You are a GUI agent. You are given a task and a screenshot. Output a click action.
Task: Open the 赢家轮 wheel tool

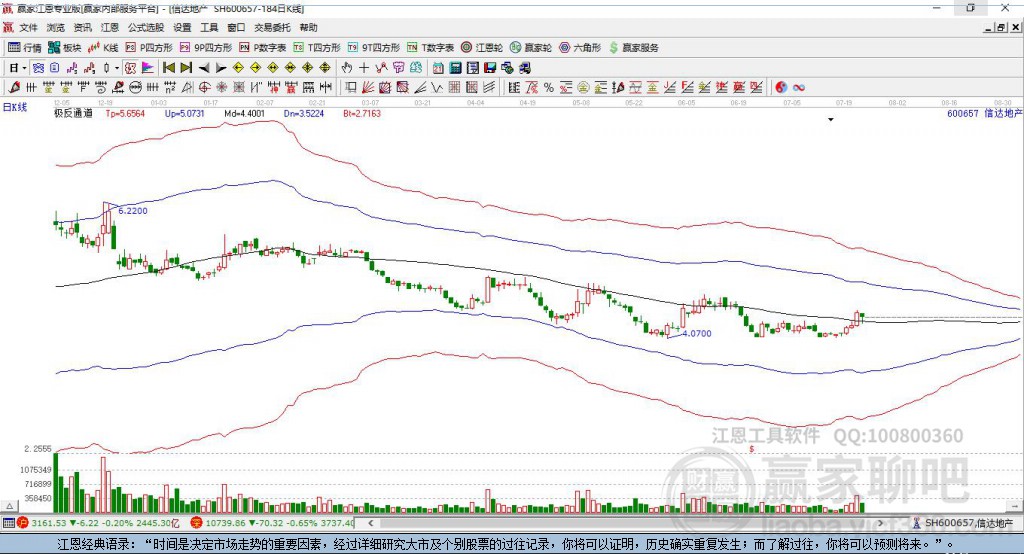click(530, 48)
